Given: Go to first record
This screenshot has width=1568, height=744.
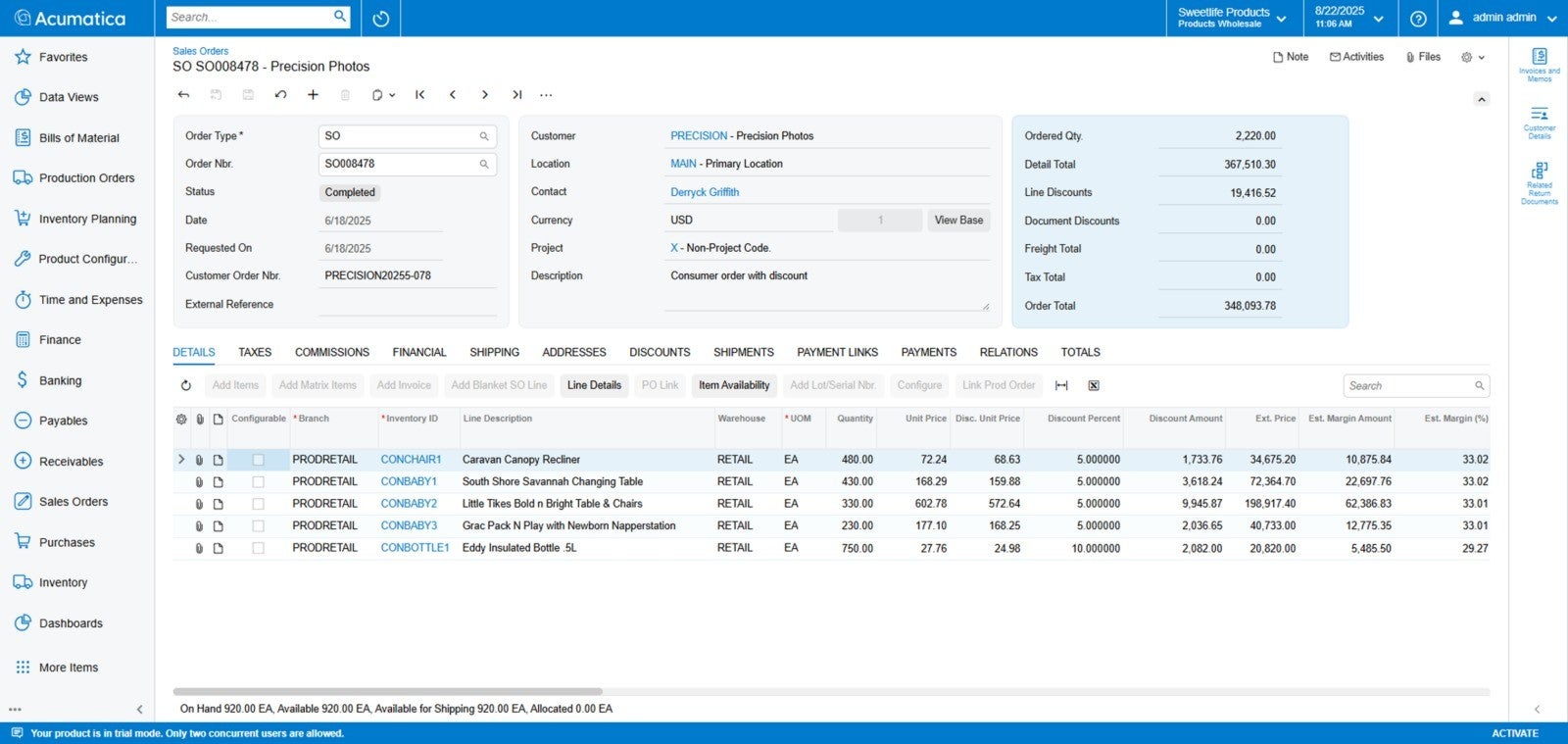Looking at the screenshot, I should 419,95.
